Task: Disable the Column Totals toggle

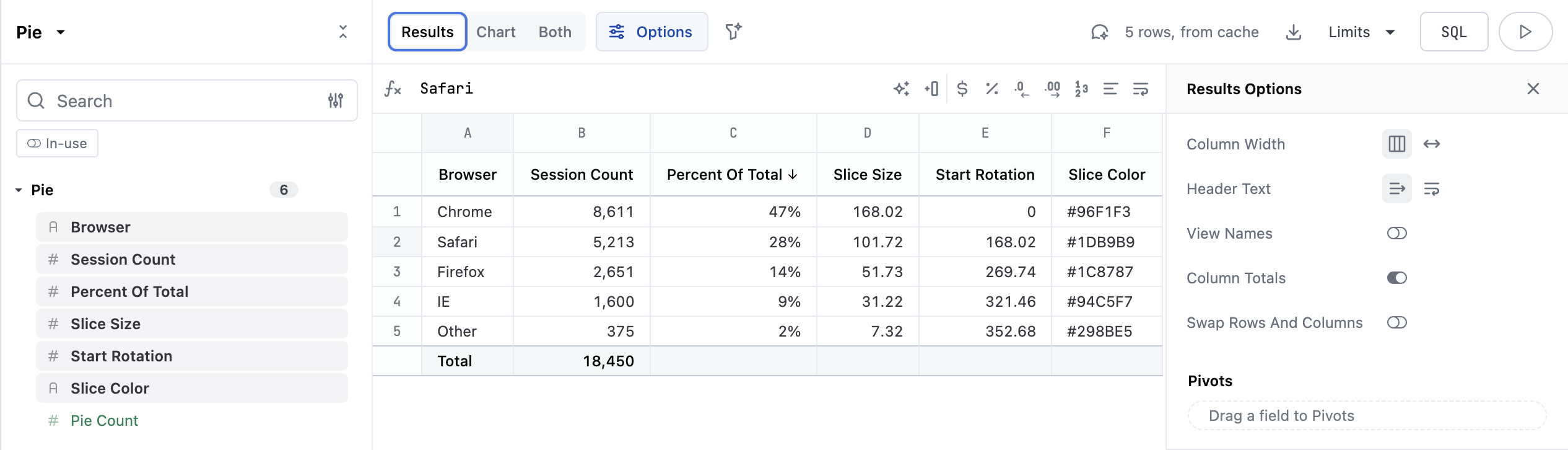Action: [x=1396, y=278]
